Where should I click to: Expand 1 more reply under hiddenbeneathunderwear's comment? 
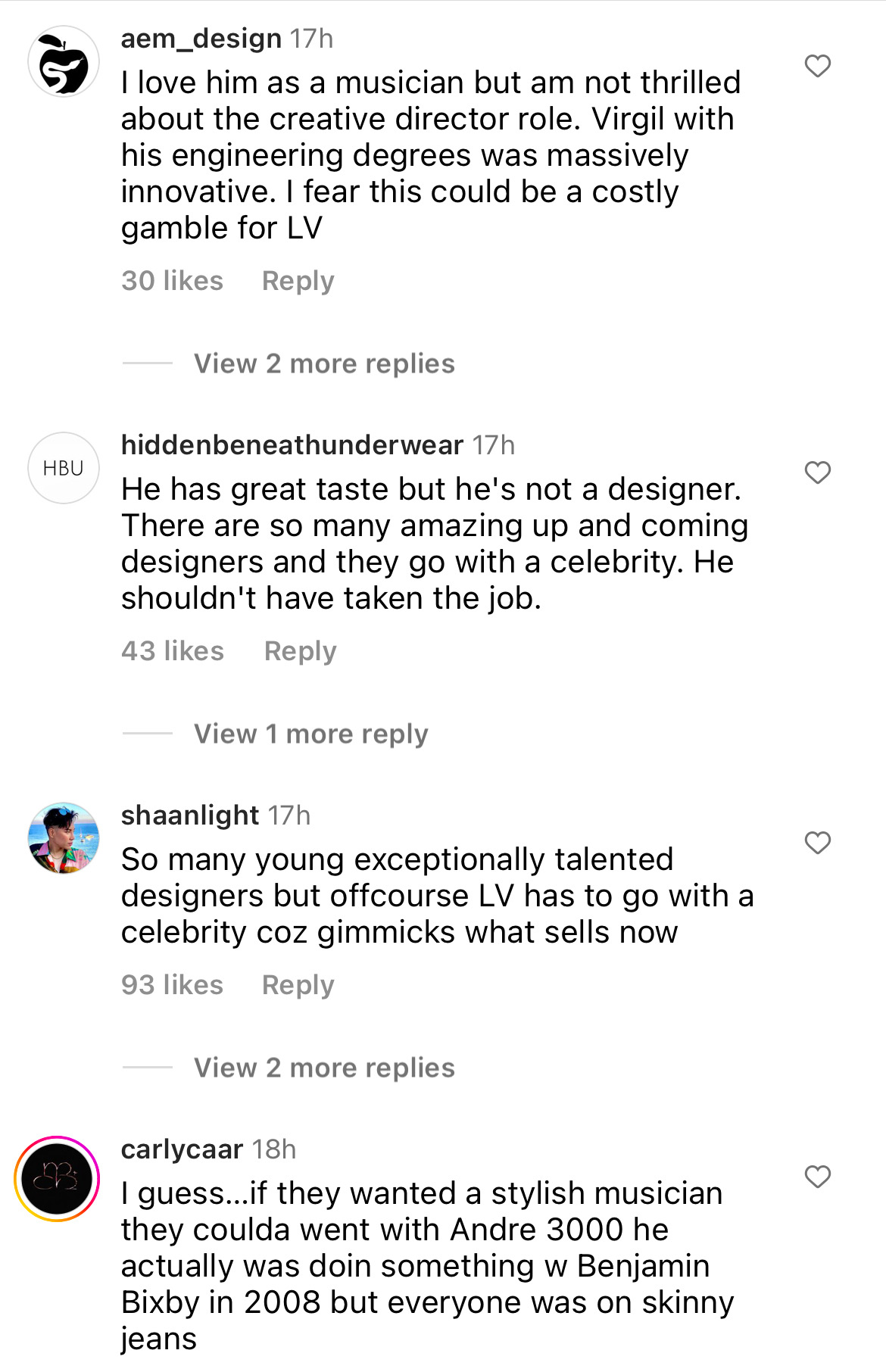[x=310, y=734]
